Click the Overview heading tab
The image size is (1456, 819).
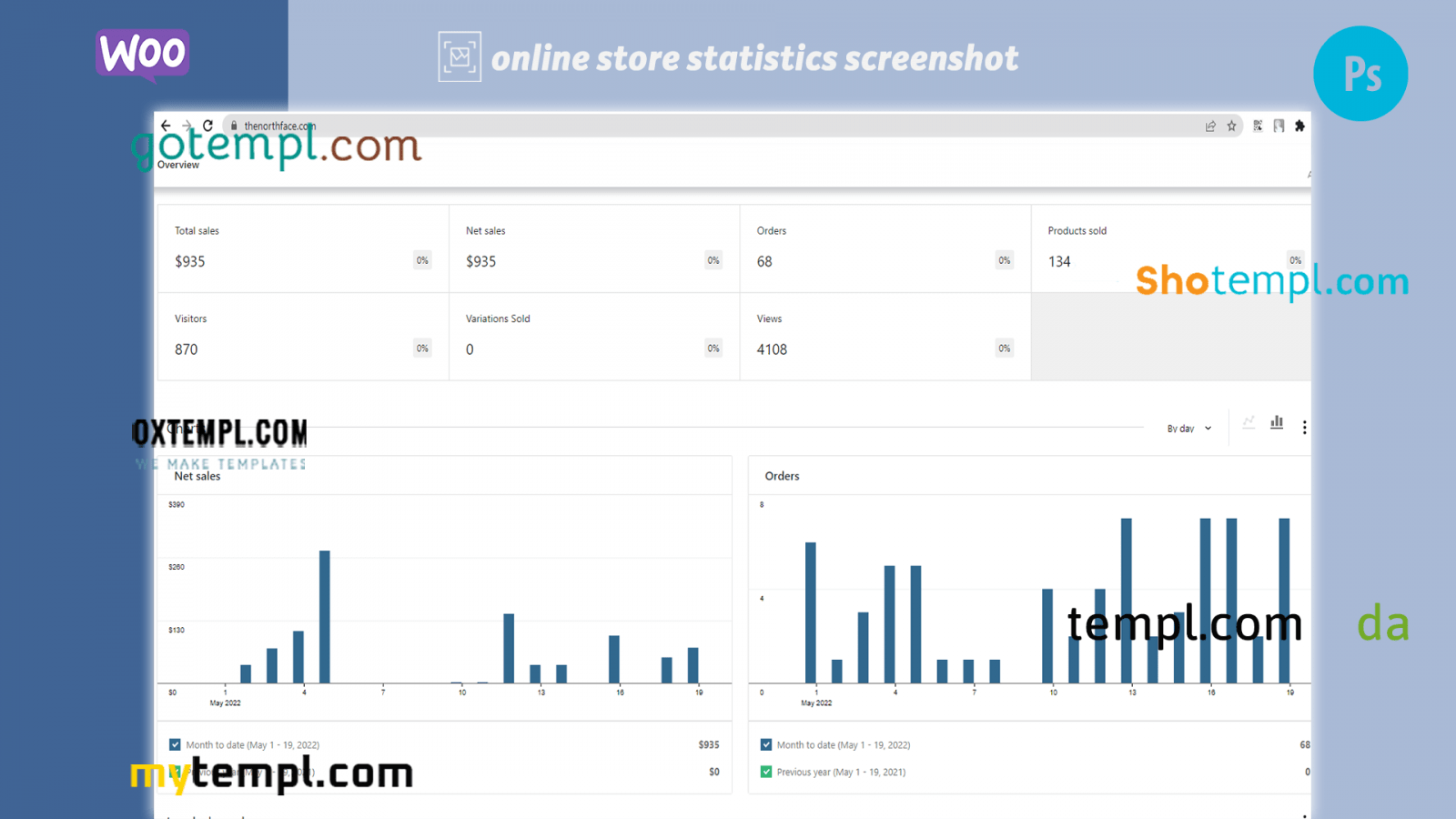point(178,165)
